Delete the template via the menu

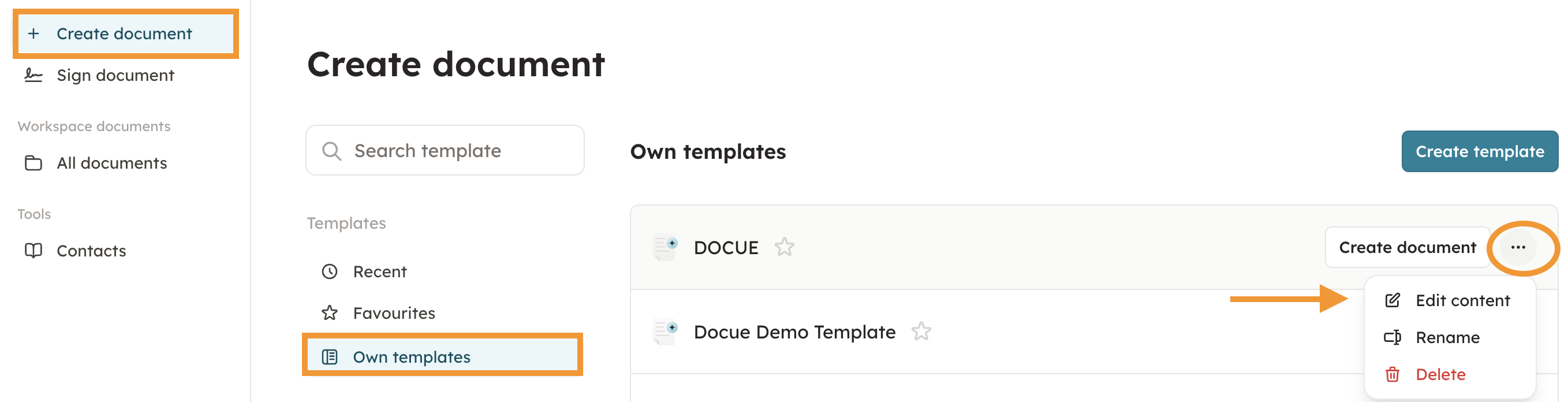[1440, 375]
